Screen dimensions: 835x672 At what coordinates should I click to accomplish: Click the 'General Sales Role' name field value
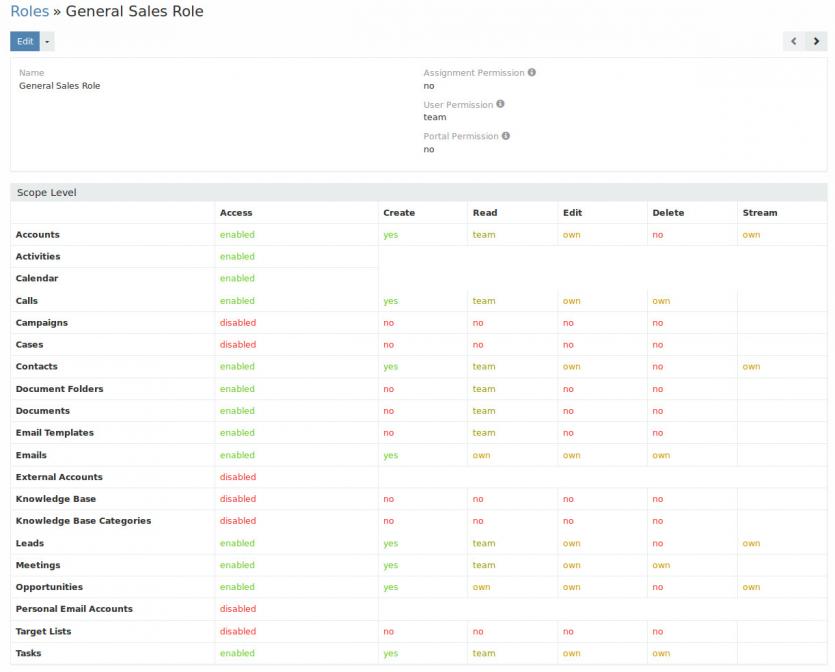click(60, 86)
